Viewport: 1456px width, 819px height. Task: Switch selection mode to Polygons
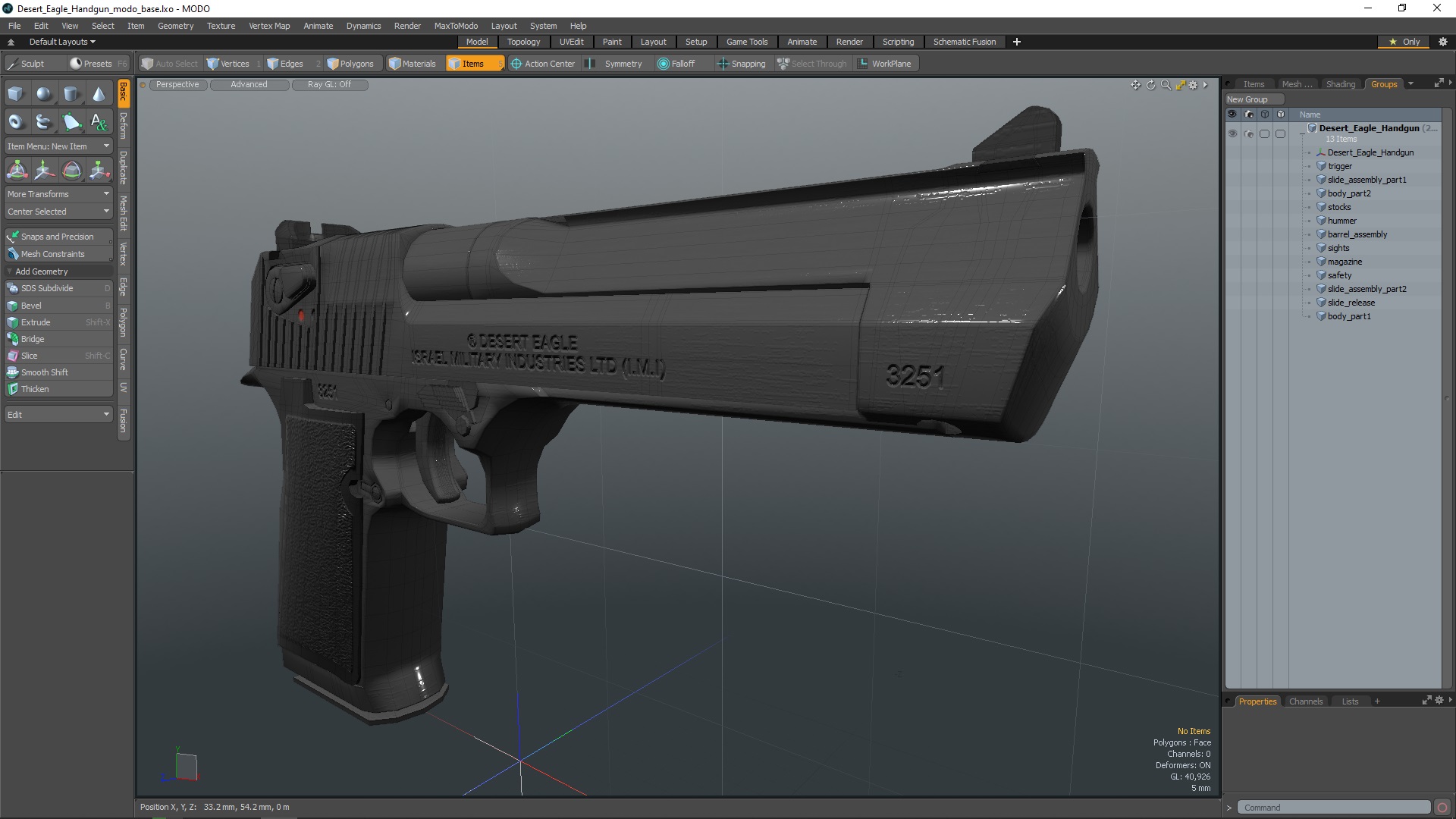[353, 64]
